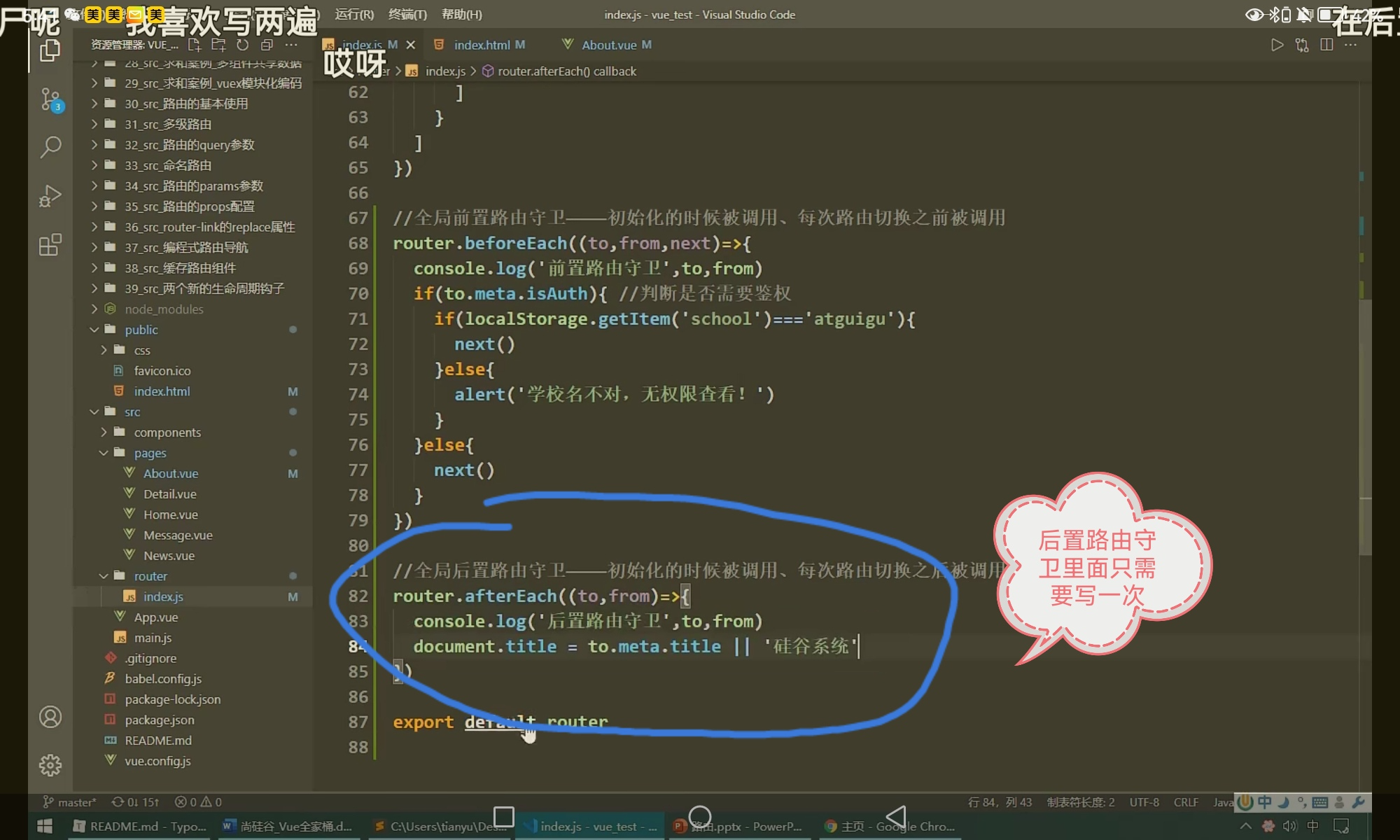Open the Manage gear icon
This screenshot has width=1400, height=840.
(50, 764)
